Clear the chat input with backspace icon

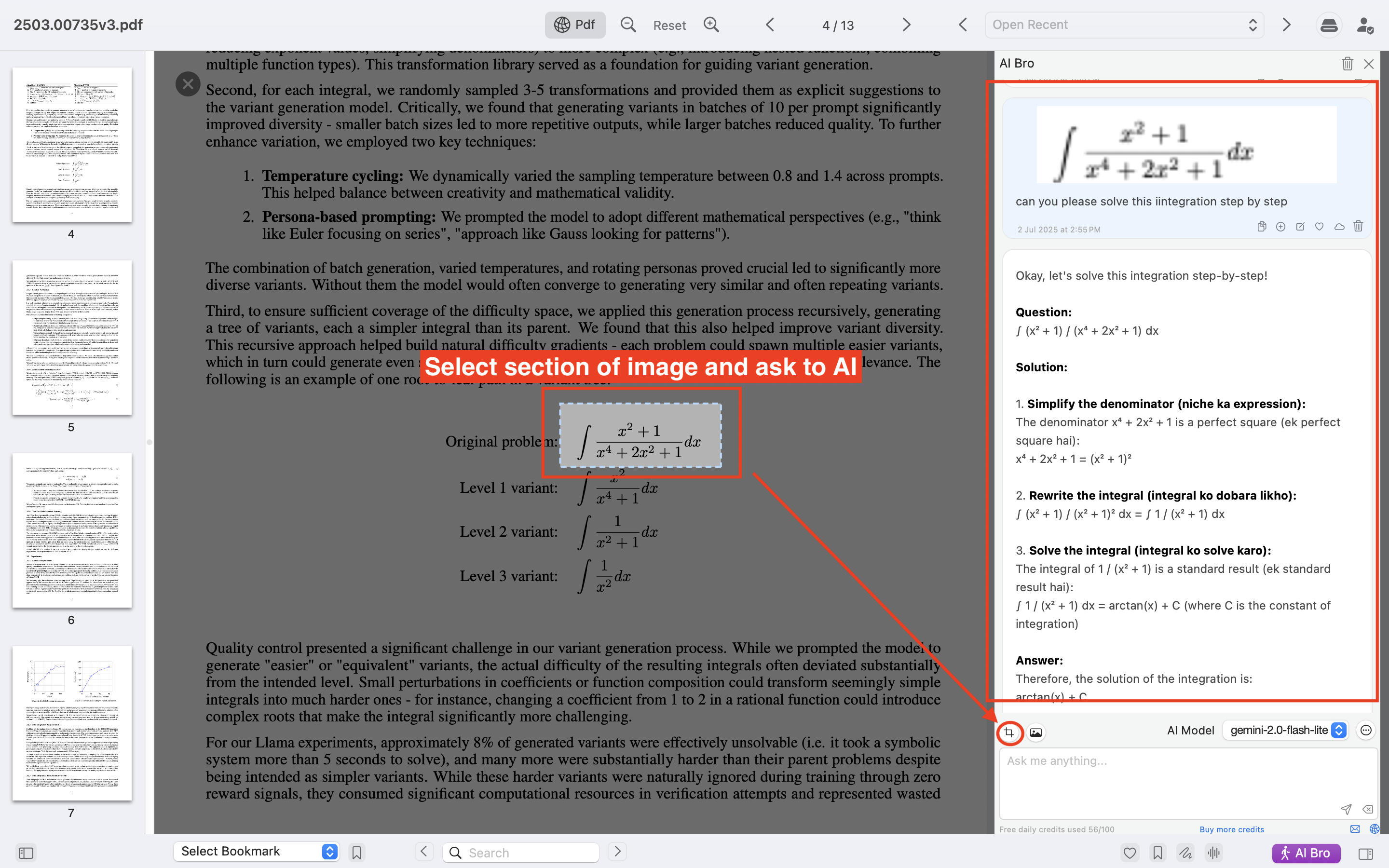pyautogui.click(x=1367, y=809)
